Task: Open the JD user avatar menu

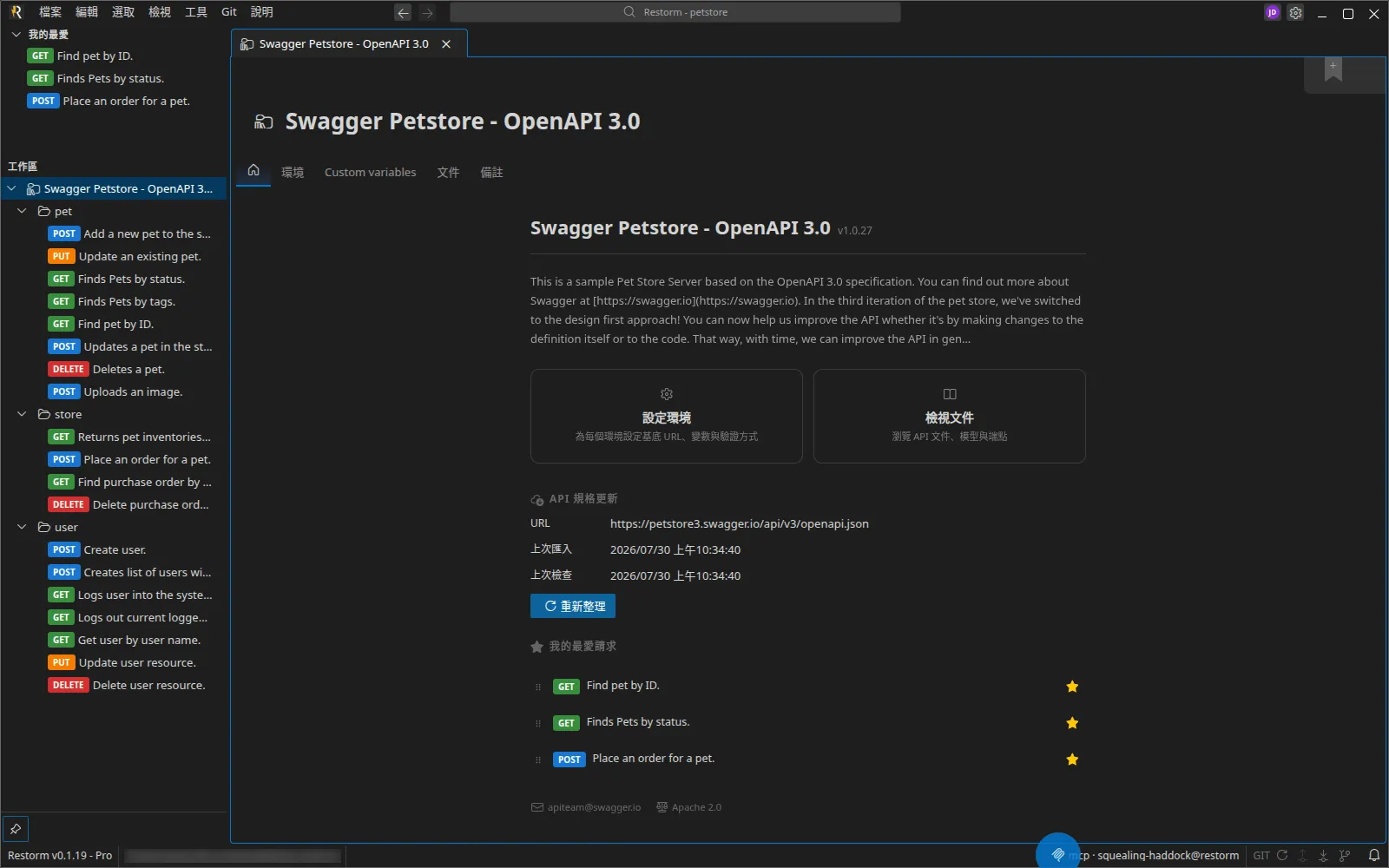Action: tap(1272, 12)
